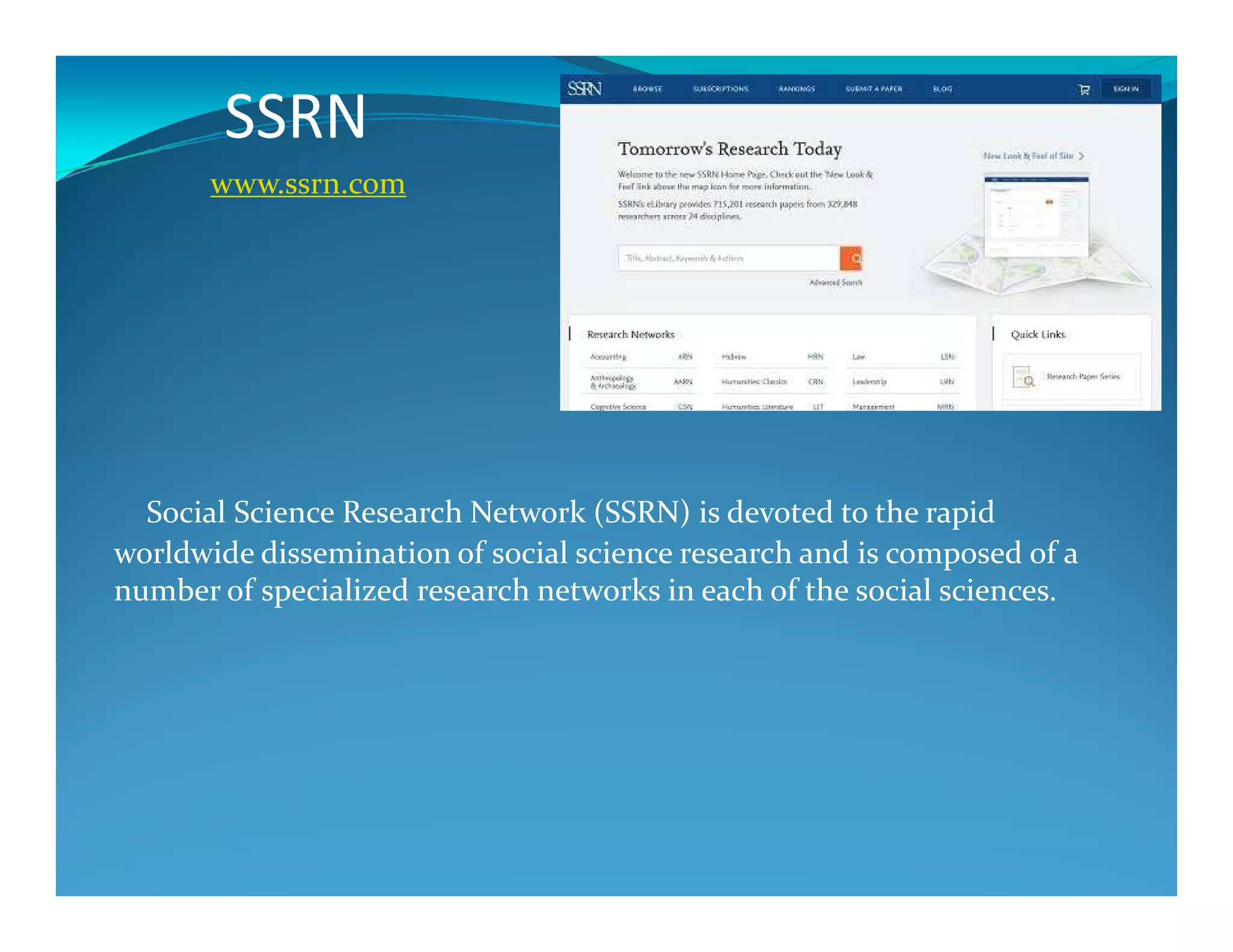Open the Blog link in header
Image resolution: width=1233 pixels, height=952 pixels.
943,89
